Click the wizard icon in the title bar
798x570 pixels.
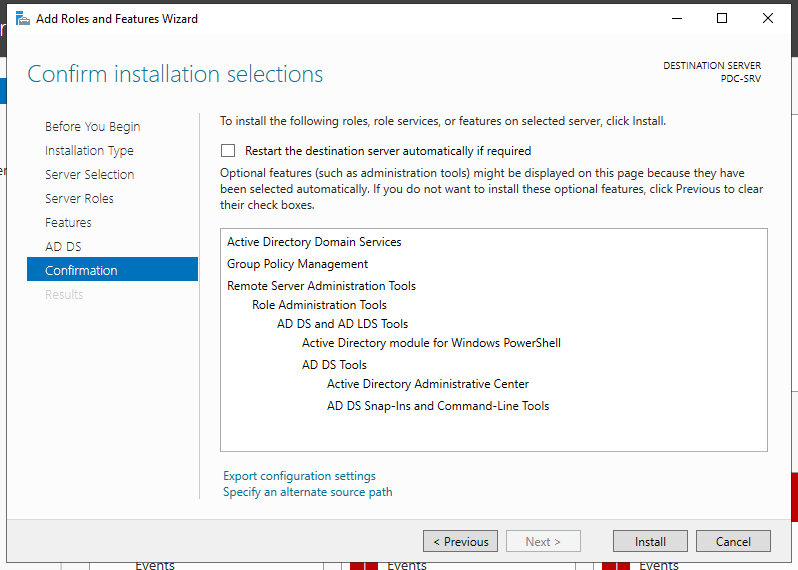[22, 19]
